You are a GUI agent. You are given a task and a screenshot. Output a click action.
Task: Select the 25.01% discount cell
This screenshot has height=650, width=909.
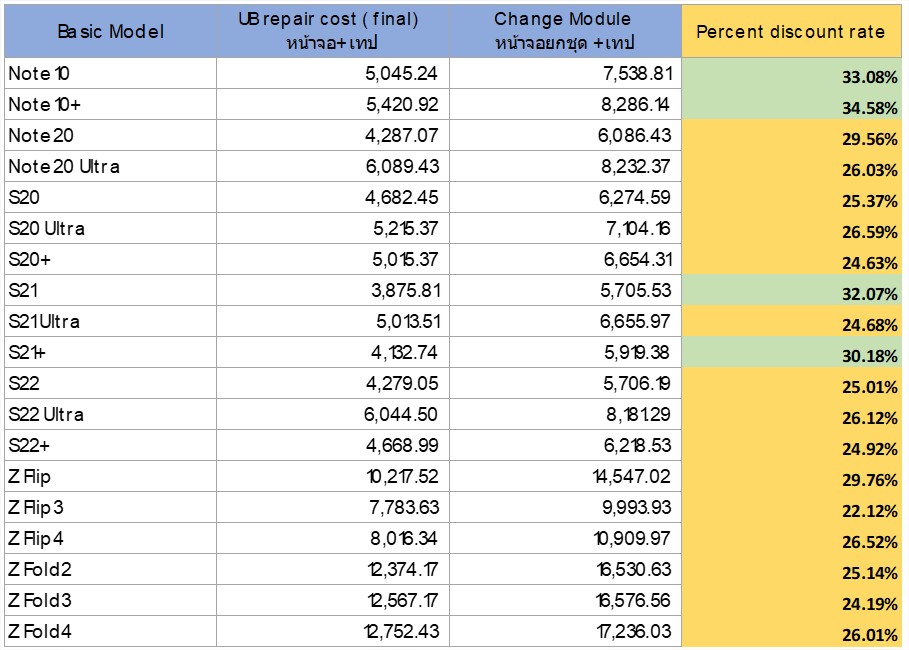pos(791,383)
